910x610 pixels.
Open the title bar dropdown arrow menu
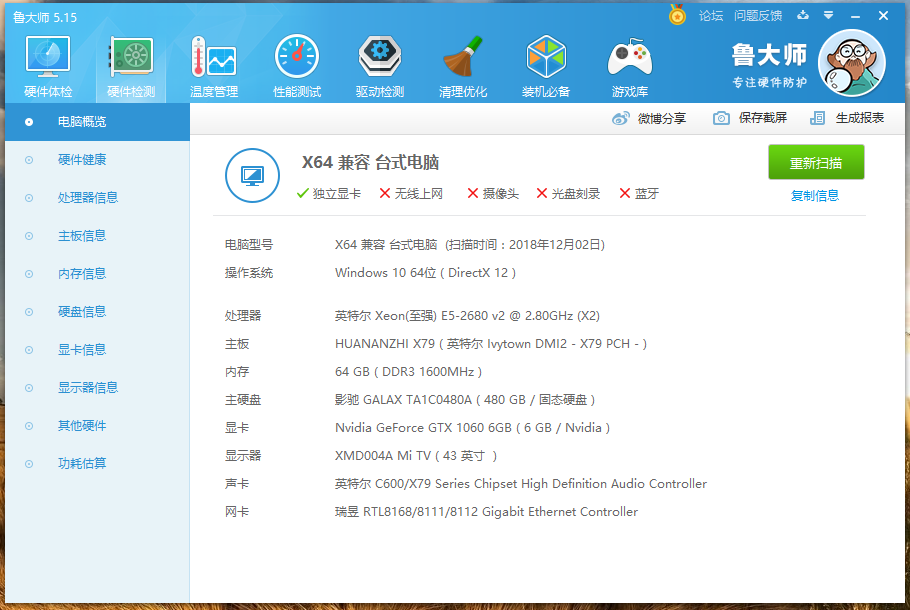[826, 15]
